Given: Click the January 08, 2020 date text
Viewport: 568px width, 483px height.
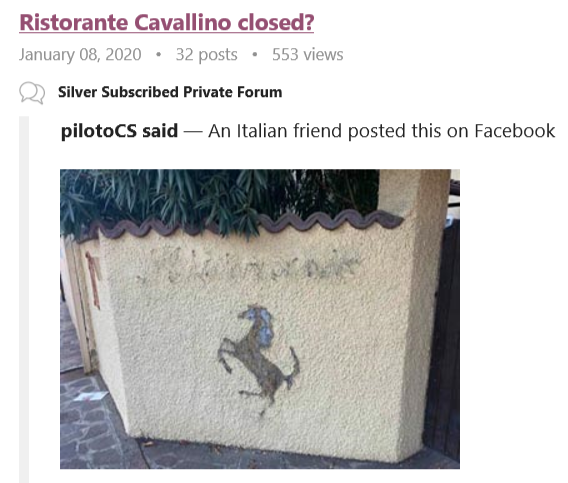Looking at the screenshot, I should [x=80, y=55].
